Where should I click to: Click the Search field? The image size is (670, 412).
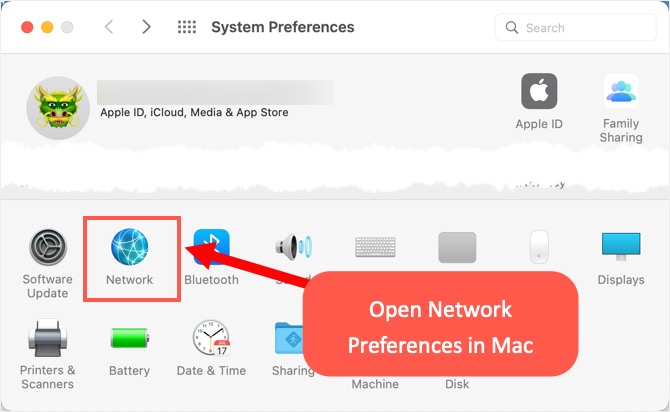pos(576,28)
